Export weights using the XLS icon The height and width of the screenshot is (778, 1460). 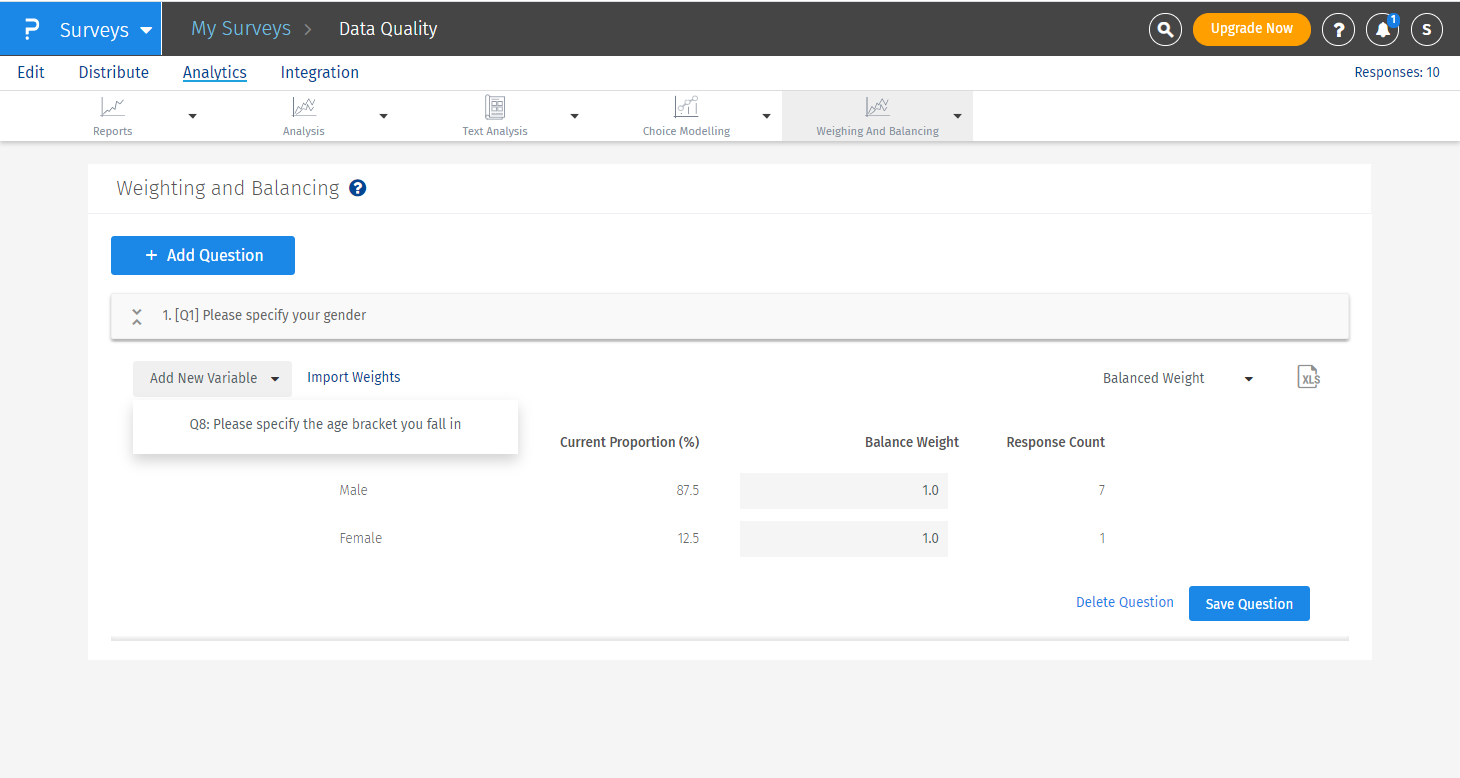pos(1308,377)
